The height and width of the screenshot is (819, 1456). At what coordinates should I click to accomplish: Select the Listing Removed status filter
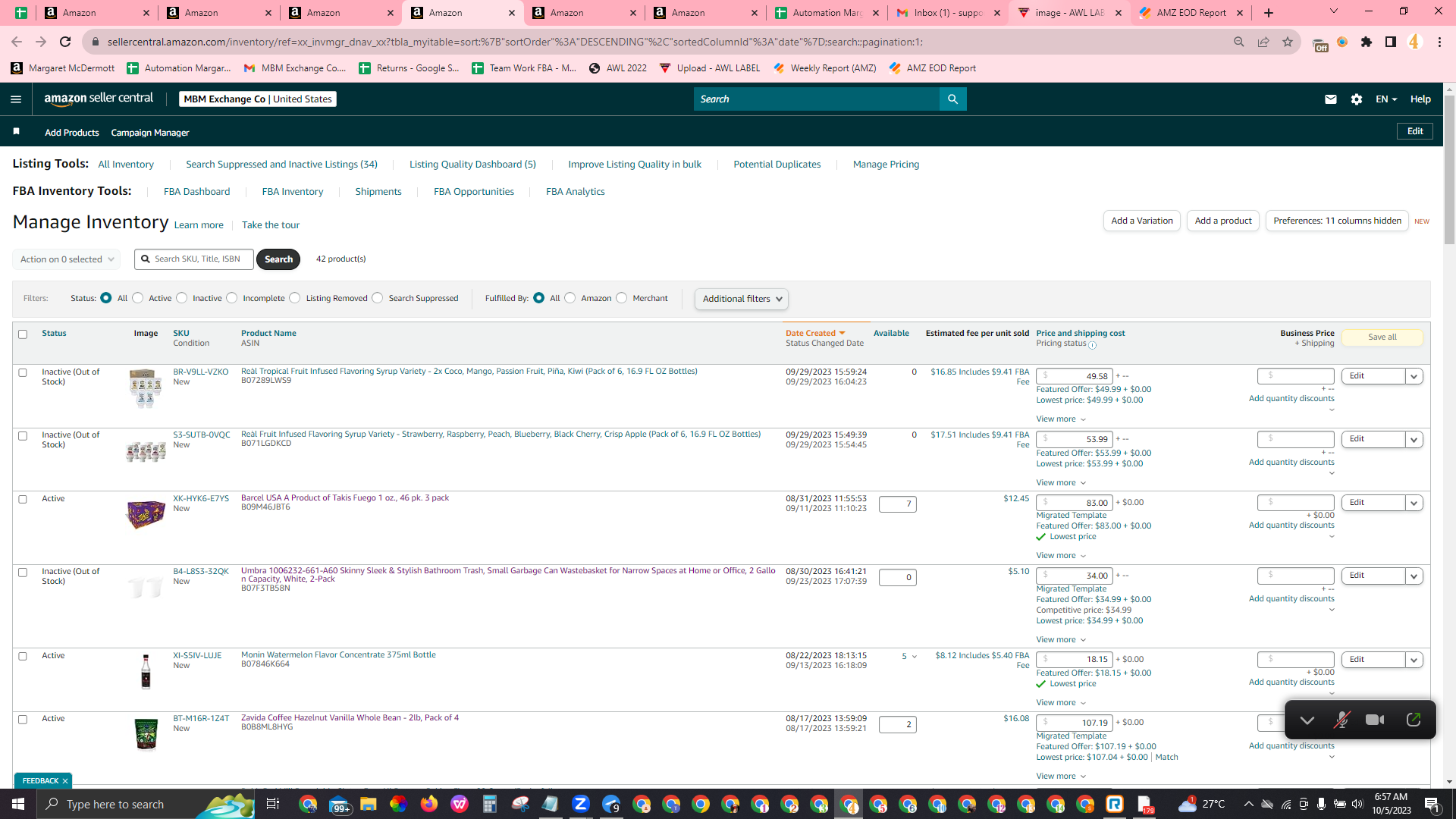coord(295,298)
